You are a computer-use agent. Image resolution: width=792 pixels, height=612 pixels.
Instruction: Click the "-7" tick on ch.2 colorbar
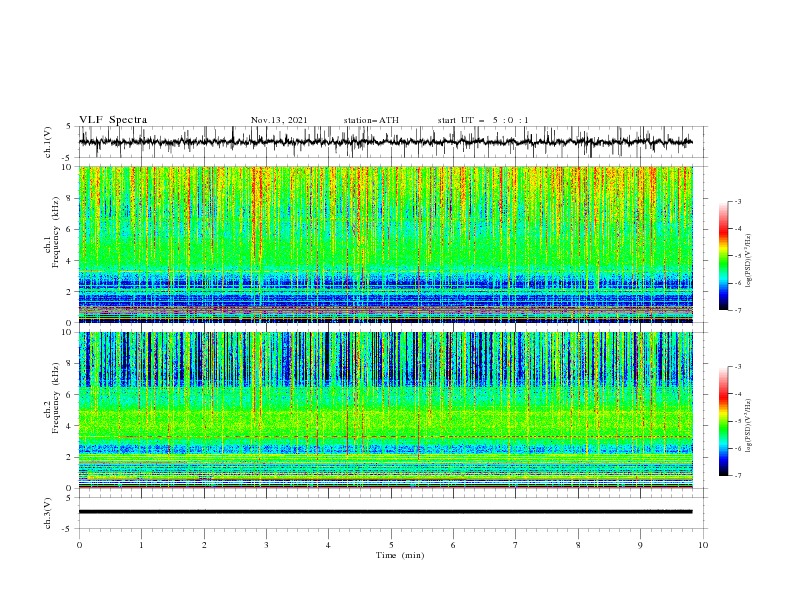click(738, 475)
